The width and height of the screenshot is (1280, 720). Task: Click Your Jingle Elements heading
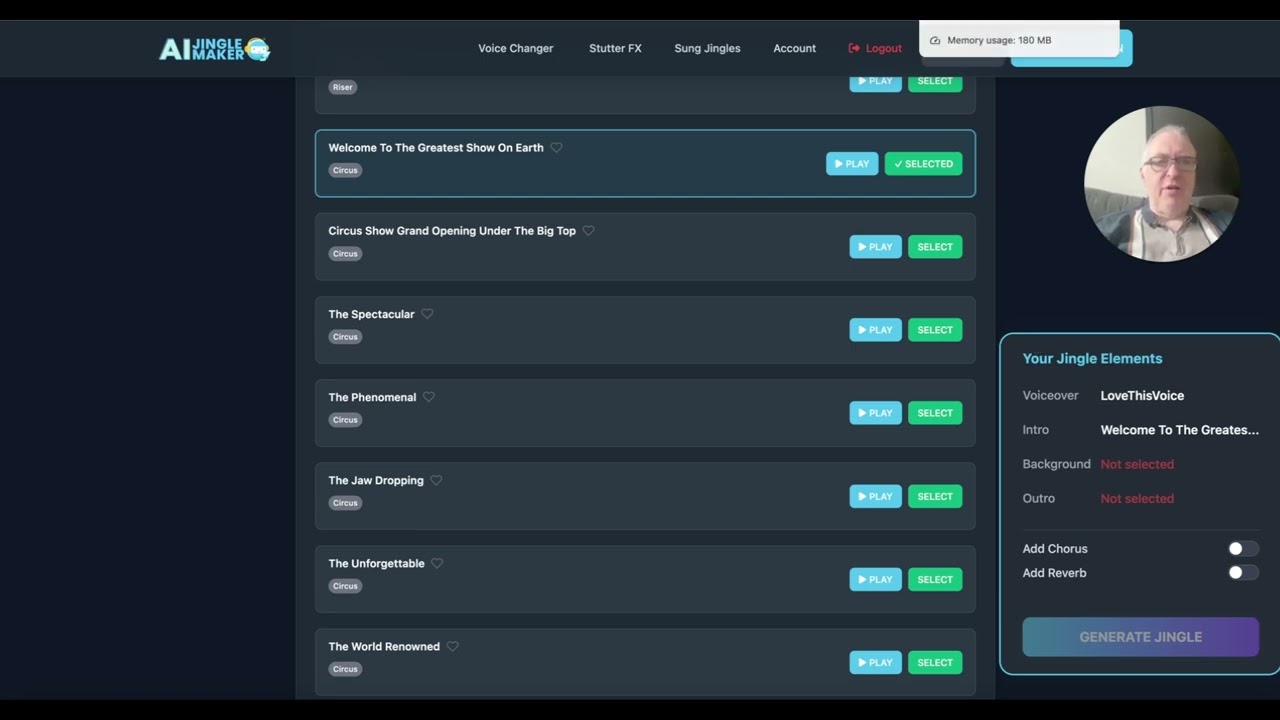point(1092,358)
